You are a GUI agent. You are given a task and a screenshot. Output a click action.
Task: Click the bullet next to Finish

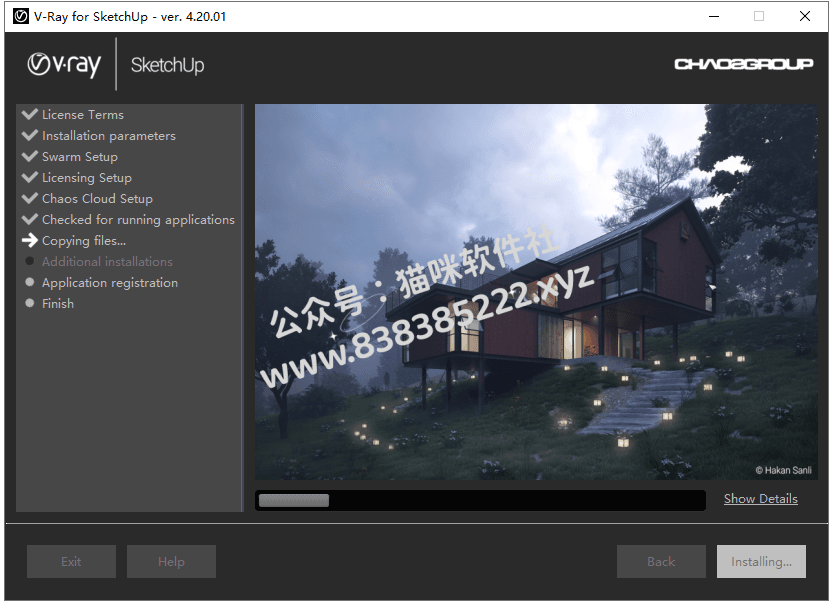pos(30,303)
